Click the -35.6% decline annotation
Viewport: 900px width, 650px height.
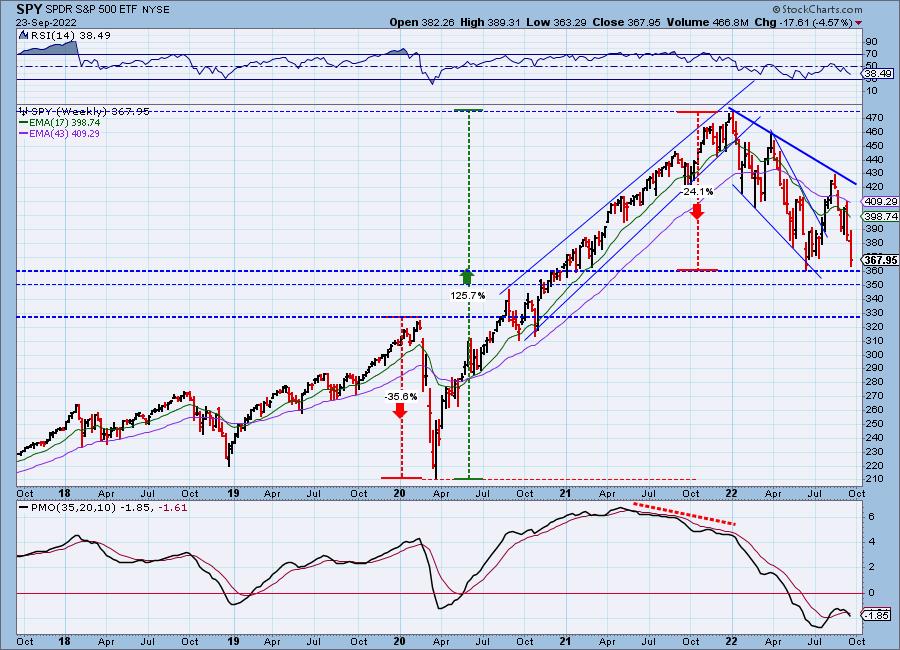401,397
